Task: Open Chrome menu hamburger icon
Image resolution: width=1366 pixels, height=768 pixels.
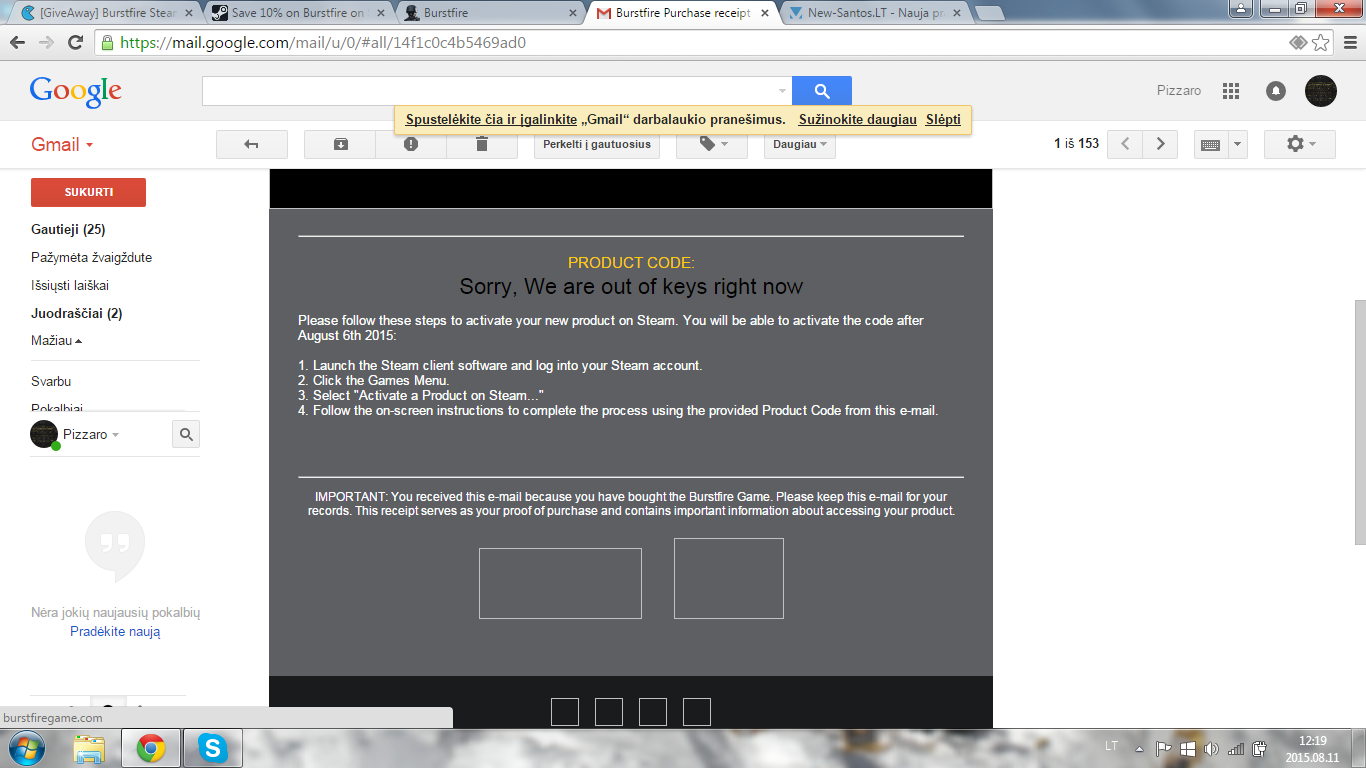Action: coord(1348,43)
